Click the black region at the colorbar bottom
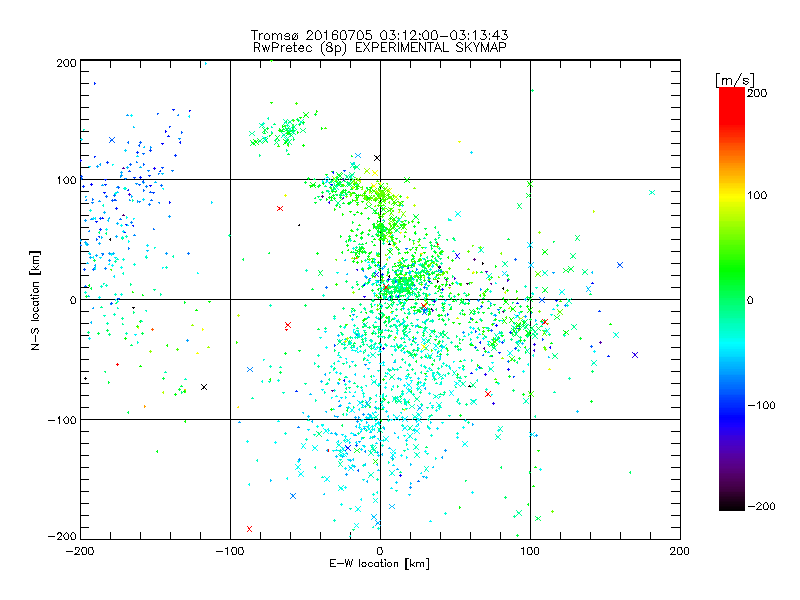Screen dimensions: 800x600 point(732,503)
